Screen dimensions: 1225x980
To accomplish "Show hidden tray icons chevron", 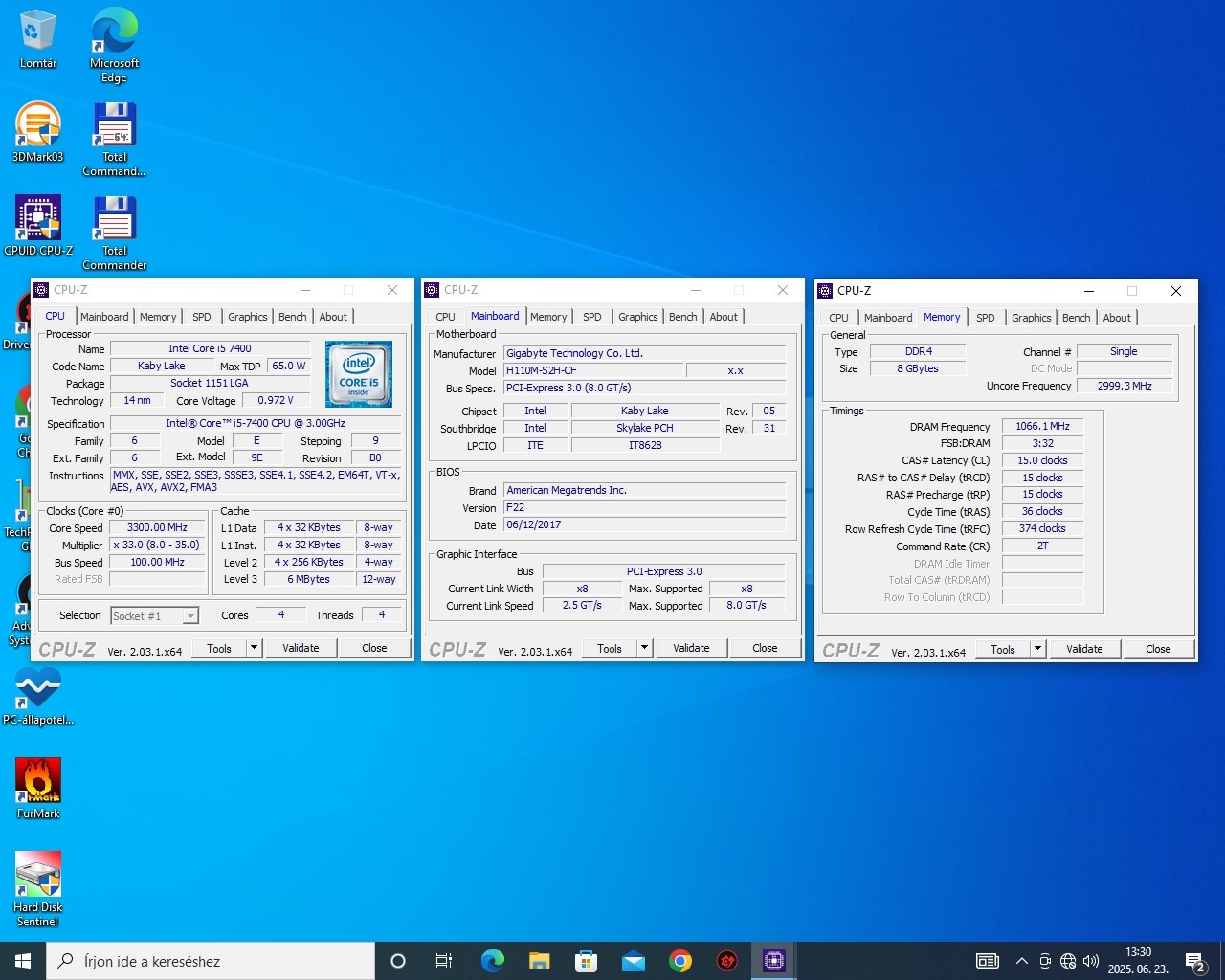I will (x=1022, y=961).
